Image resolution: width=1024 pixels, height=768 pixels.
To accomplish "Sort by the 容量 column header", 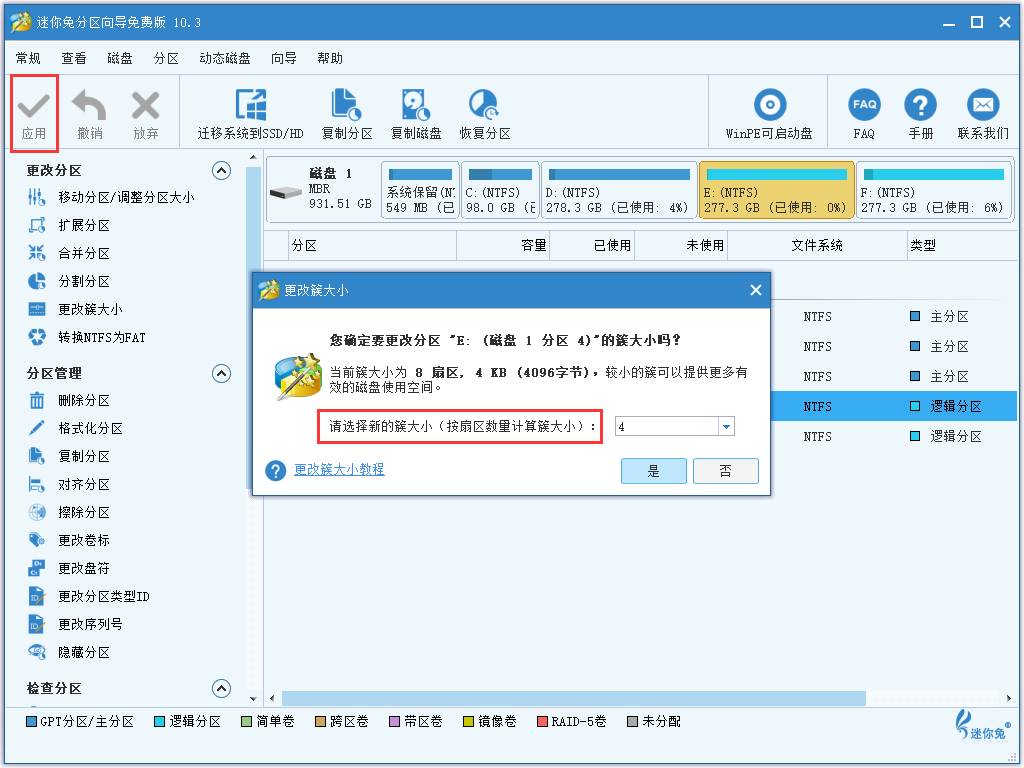I will [x=503, y=246].
